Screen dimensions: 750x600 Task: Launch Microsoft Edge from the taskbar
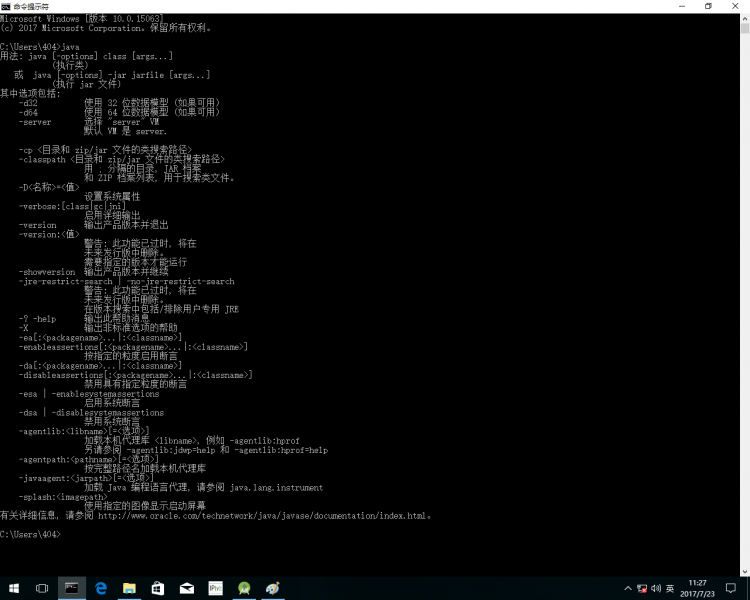[x=100, y=588]
